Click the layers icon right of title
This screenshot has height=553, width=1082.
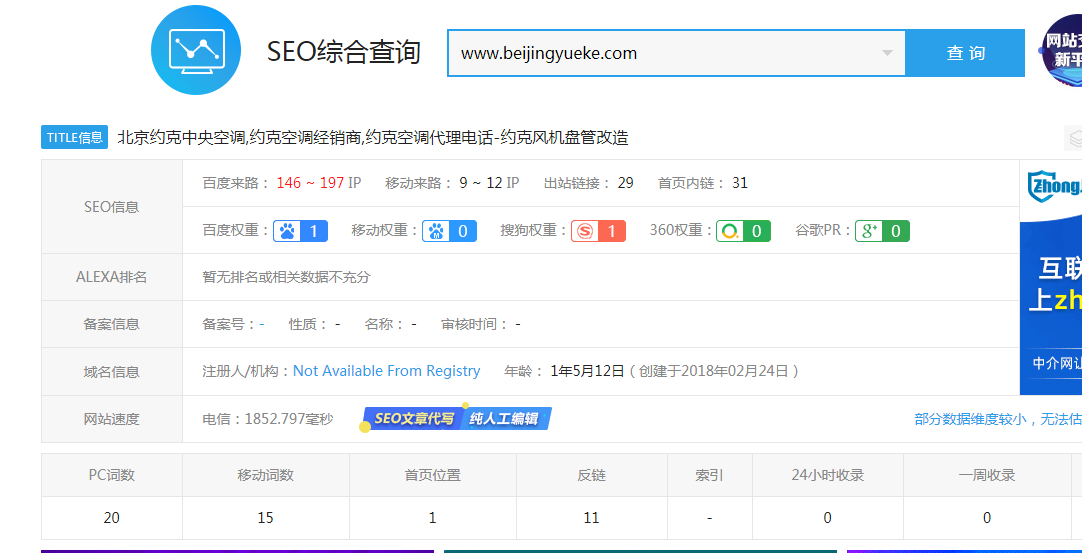pyautogui.click(x=1074, y=137)
